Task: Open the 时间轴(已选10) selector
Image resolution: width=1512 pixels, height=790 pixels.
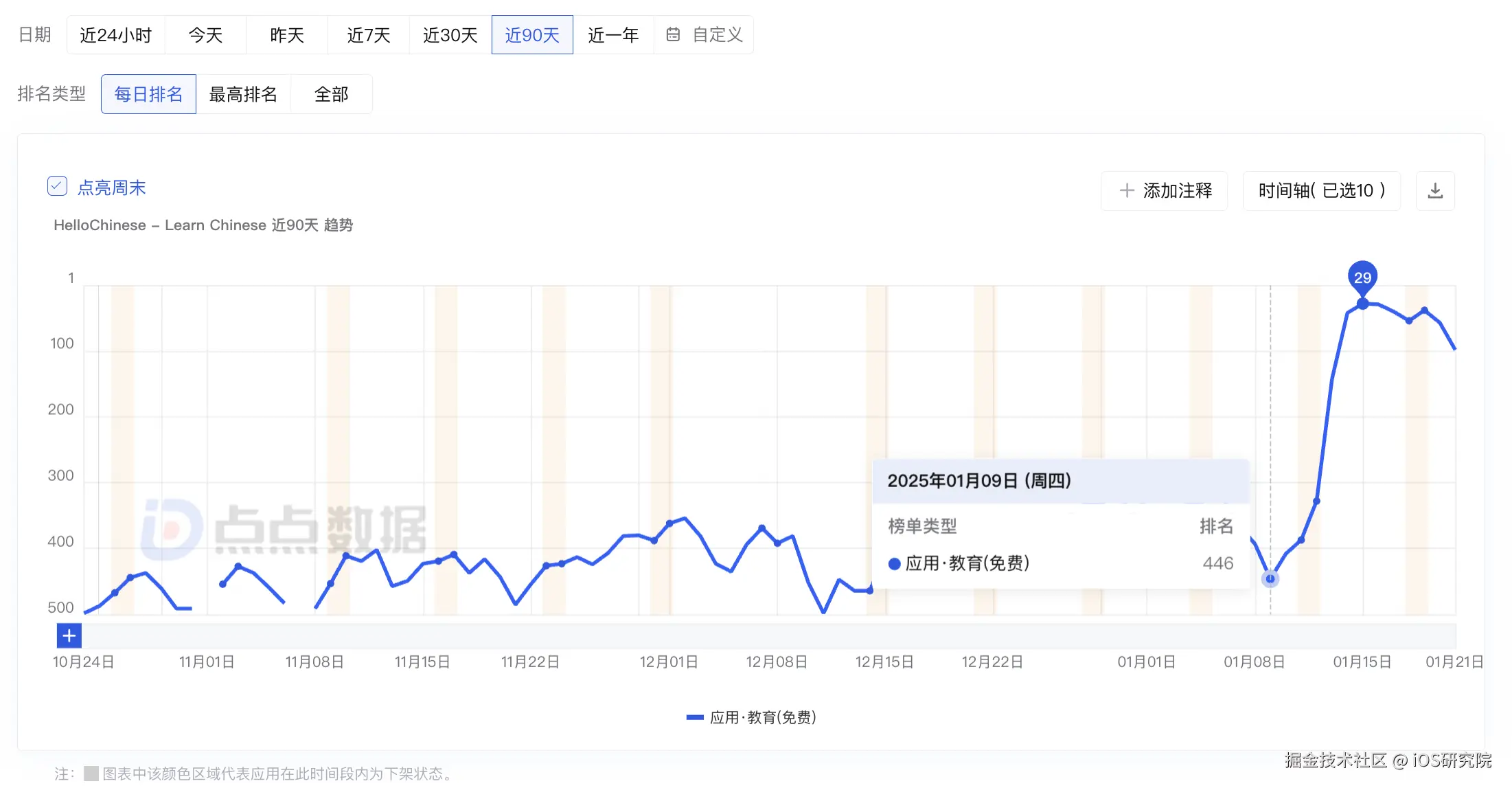Action: point(1321,191)
